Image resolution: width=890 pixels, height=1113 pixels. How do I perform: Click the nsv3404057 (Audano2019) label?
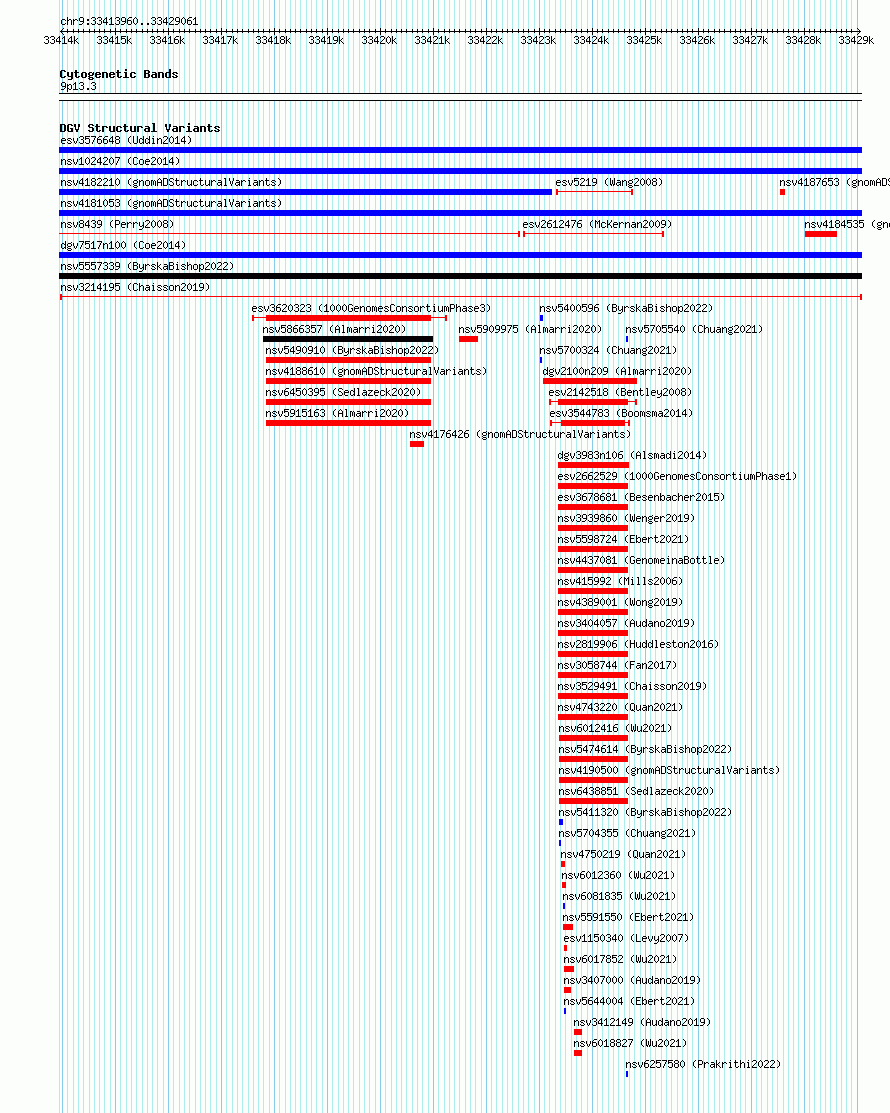(627, 623)
